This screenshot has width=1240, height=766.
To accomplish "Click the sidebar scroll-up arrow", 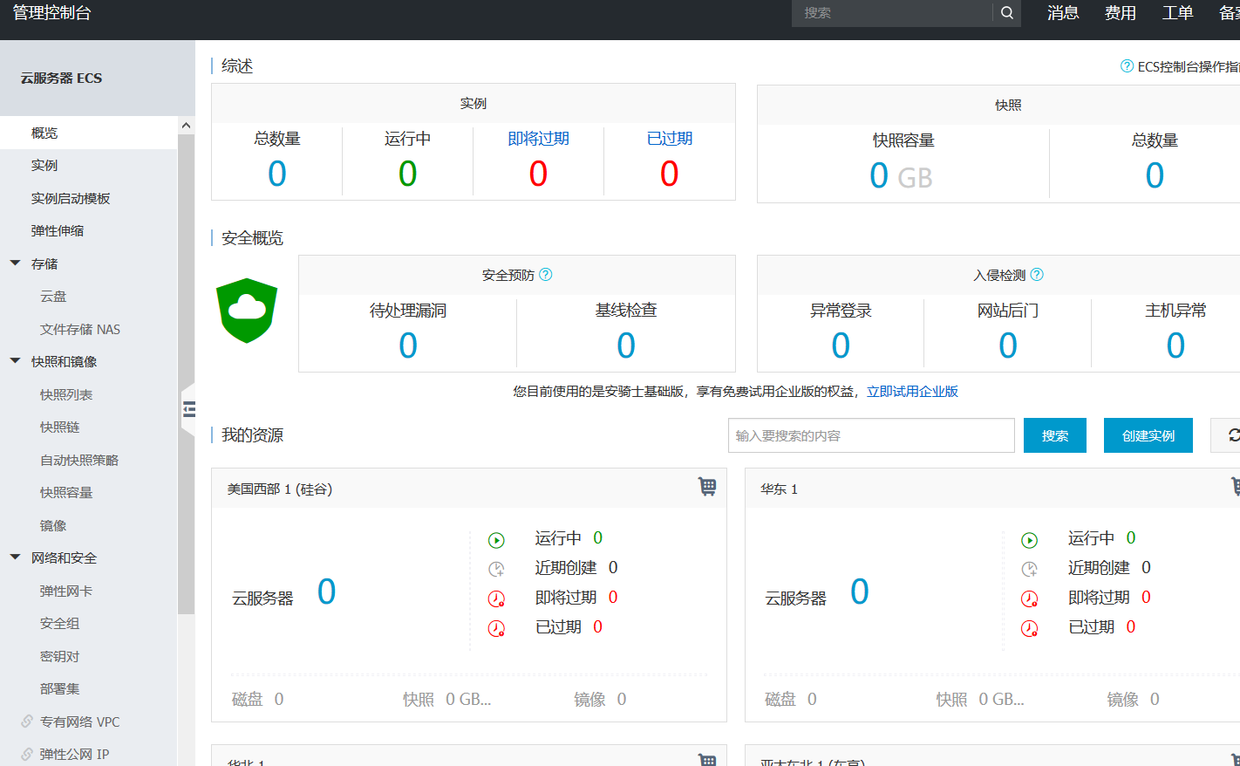I will 186,125.
